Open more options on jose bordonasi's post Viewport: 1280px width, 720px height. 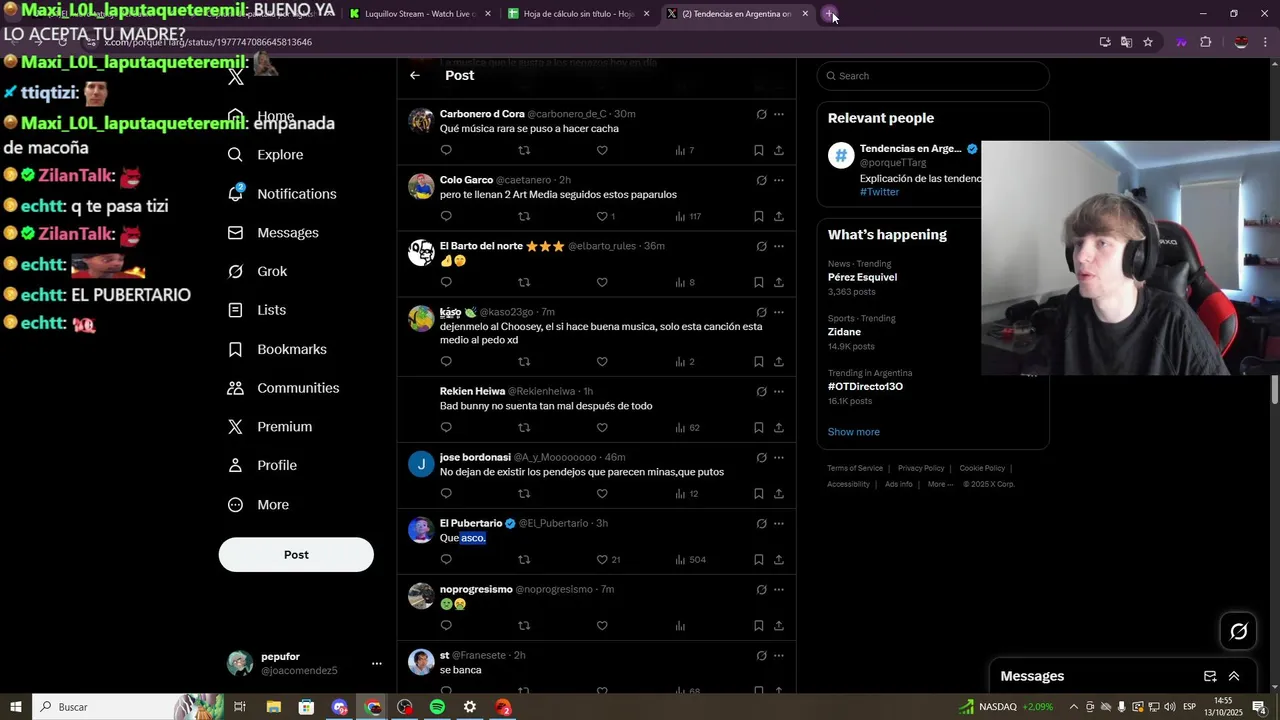pos(779,457)
